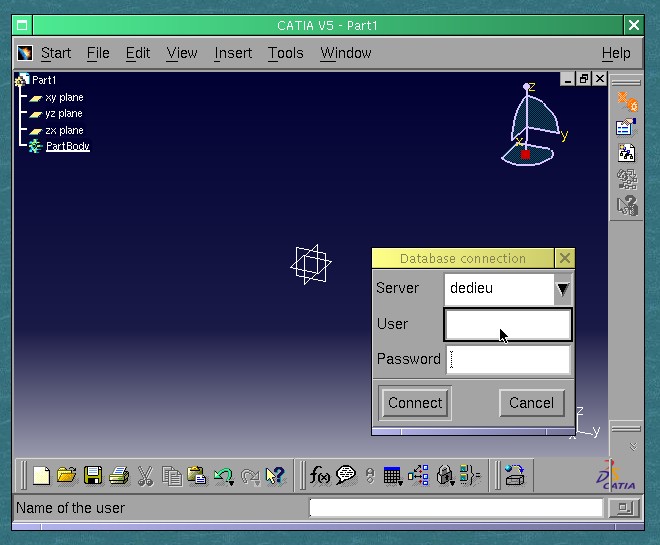Restore the inner Part1 document window
The width and height of the screenshot is (660, 545).
[583, 79]
